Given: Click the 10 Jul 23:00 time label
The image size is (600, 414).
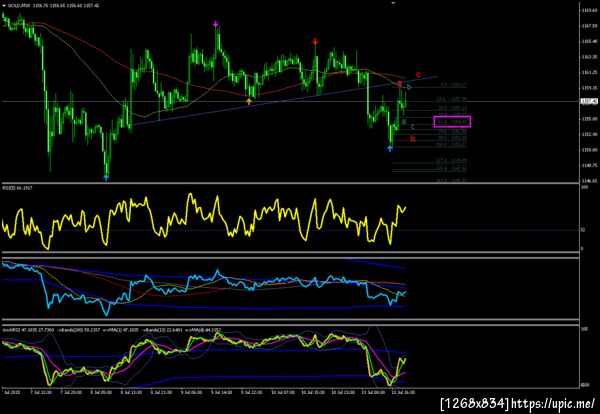Looking at the screenshot, I should pyautogui.click(x=343, y=392).
